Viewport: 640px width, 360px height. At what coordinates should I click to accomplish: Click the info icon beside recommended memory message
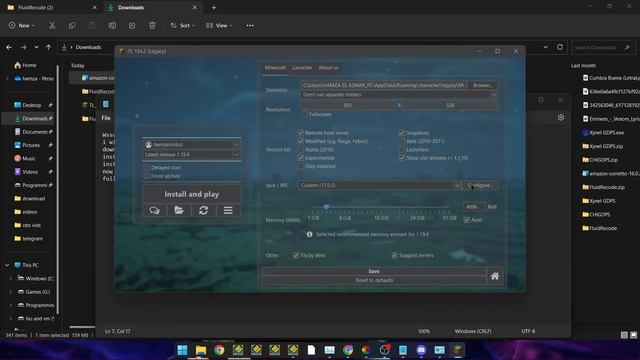(309, 234)
